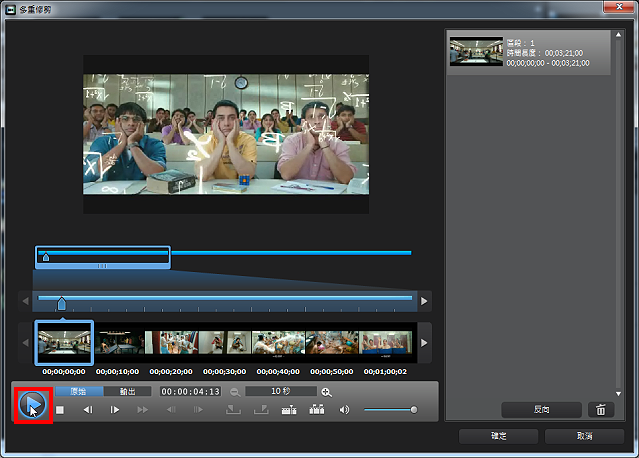Viewport: 639px width, 458px height.
Task: Stop playback with the square stop button
Action: (60, 410)
